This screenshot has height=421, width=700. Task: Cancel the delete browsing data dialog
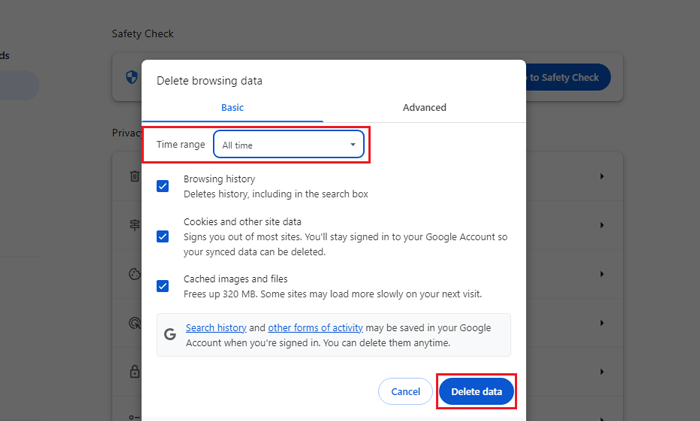tap(405, 391)
